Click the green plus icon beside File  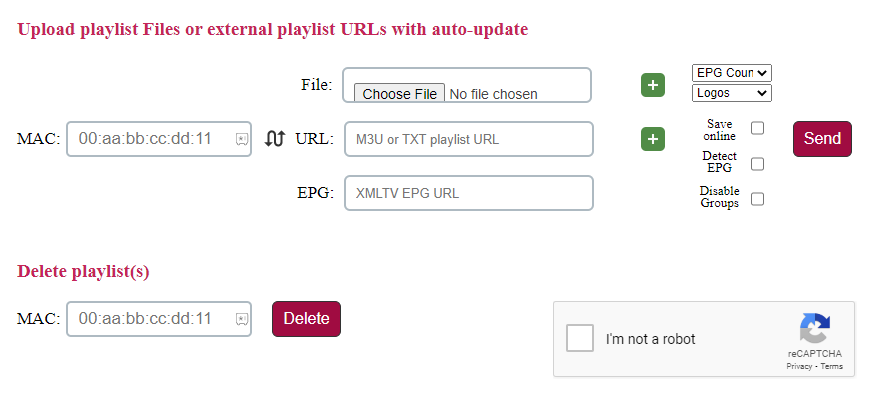tap(653, 86)
